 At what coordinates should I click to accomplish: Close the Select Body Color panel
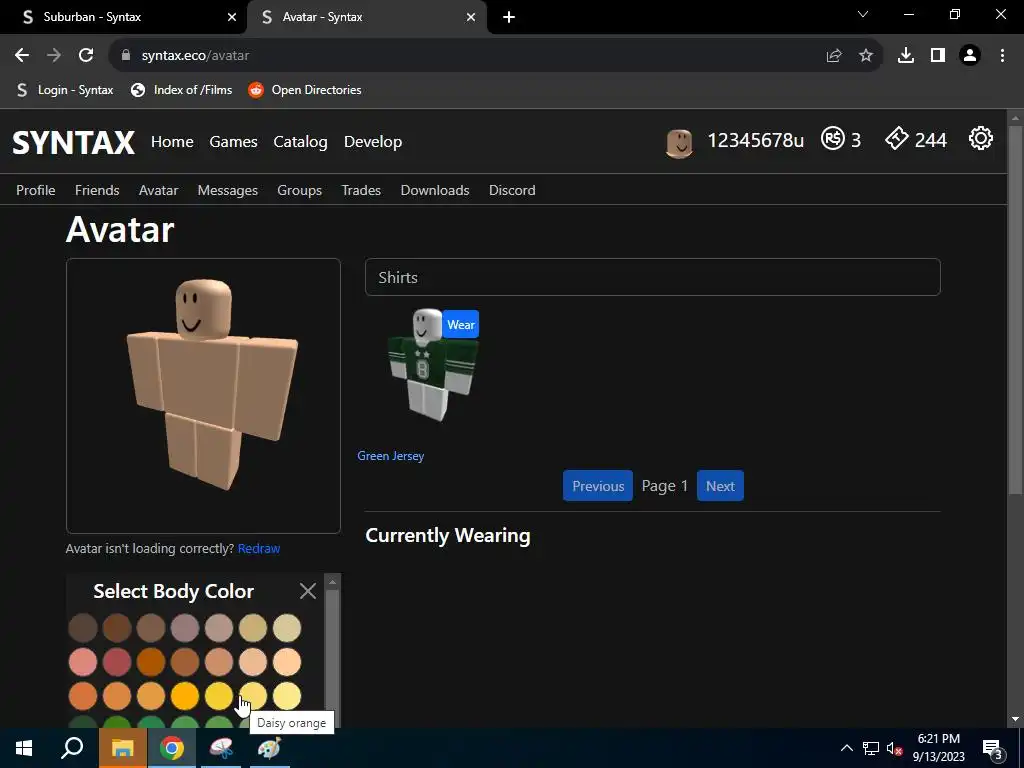click(x=308, y=591)
